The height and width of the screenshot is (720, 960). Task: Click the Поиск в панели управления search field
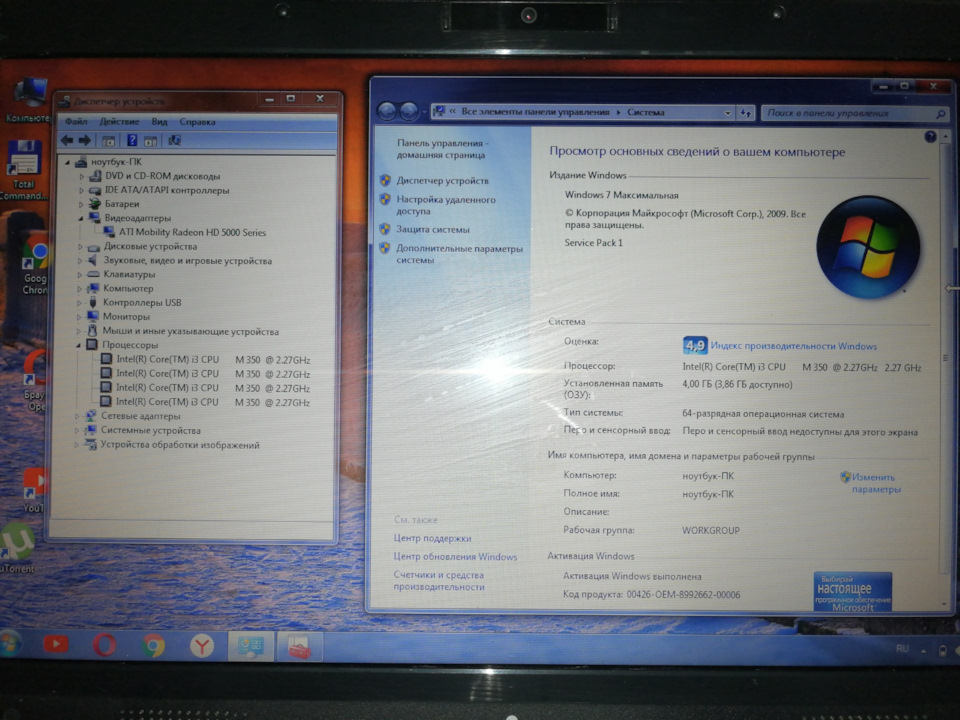coord(855,113)
